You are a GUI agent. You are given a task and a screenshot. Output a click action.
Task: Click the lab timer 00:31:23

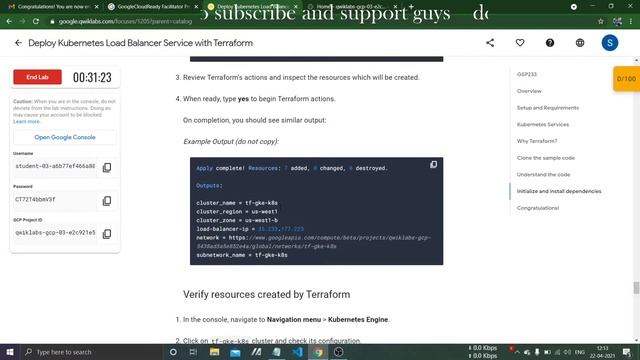click(x=92, y=77)
